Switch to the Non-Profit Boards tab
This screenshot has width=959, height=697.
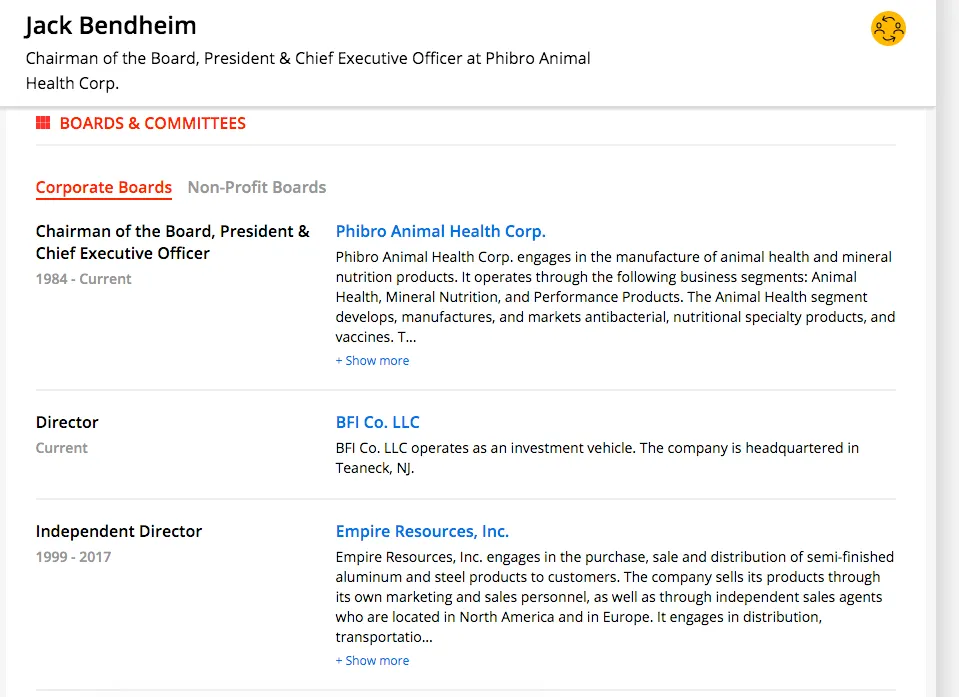[257, 187]
